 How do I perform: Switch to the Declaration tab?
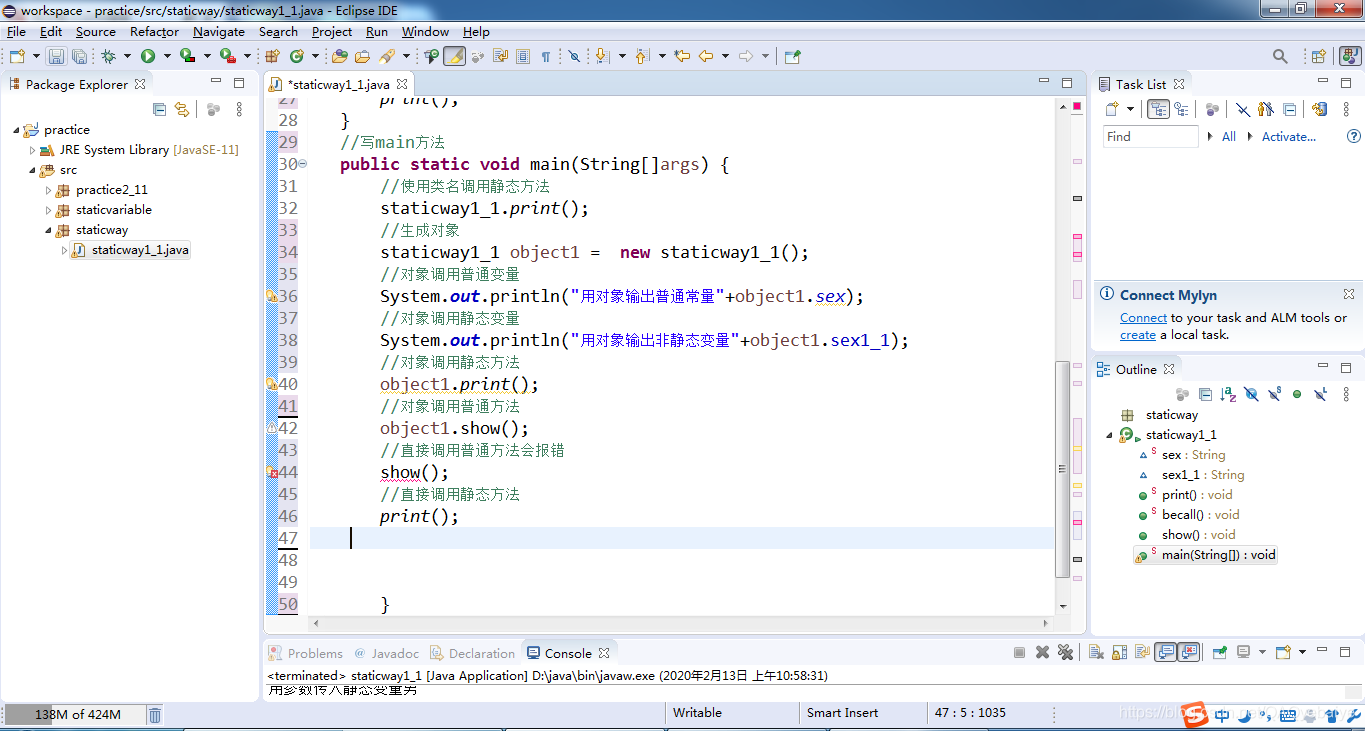[473, 653]
